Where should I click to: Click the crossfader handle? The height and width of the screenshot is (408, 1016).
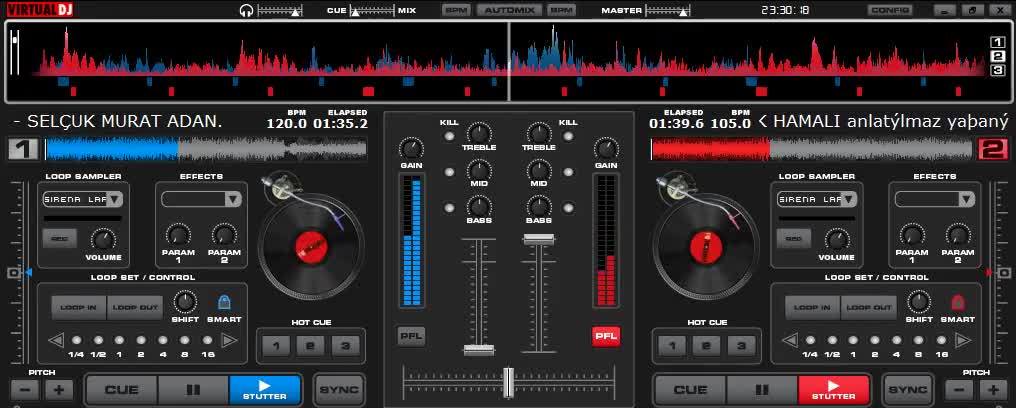509,382
